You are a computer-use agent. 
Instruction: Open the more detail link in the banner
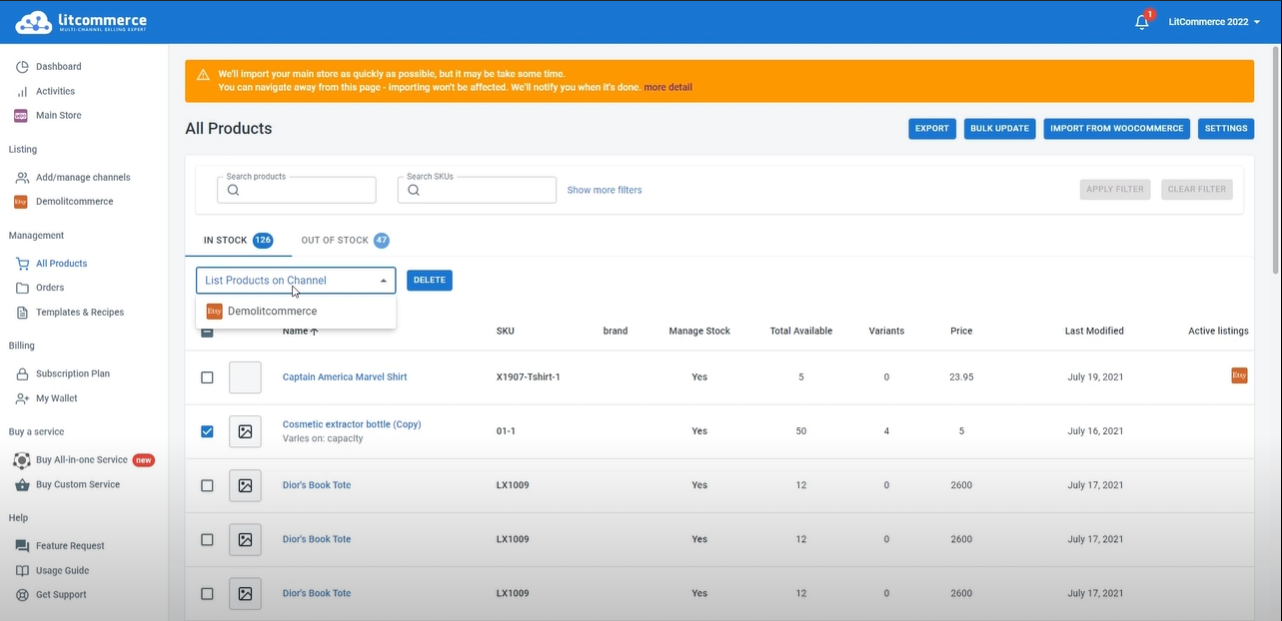[668, 88]
